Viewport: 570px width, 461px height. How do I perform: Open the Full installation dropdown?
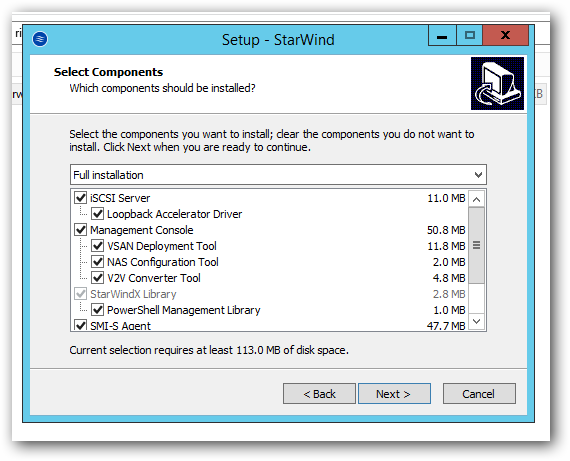278,175
